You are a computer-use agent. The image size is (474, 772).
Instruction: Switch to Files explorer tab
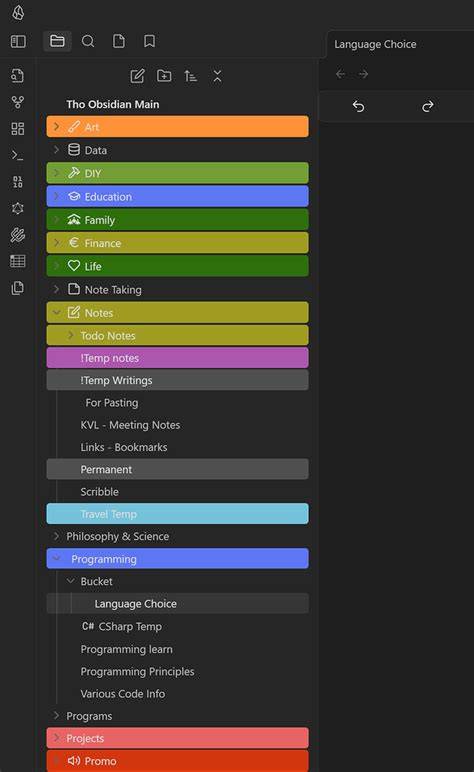point(57,41)
